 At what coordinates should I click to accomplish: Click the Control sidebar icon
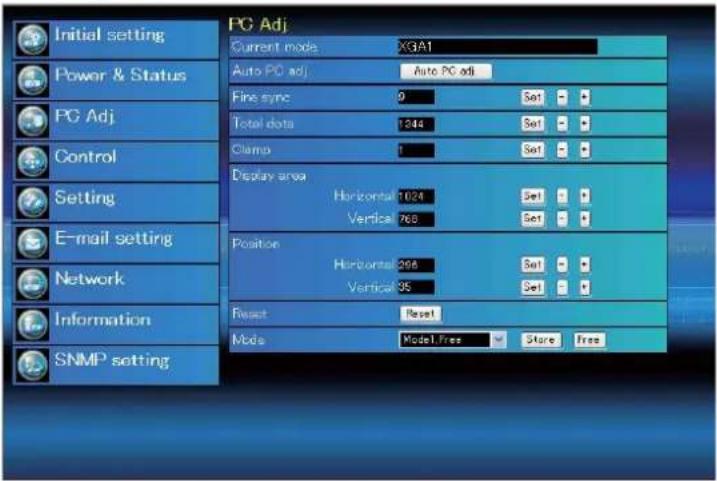pyautogui.click(x=32, y=162)
